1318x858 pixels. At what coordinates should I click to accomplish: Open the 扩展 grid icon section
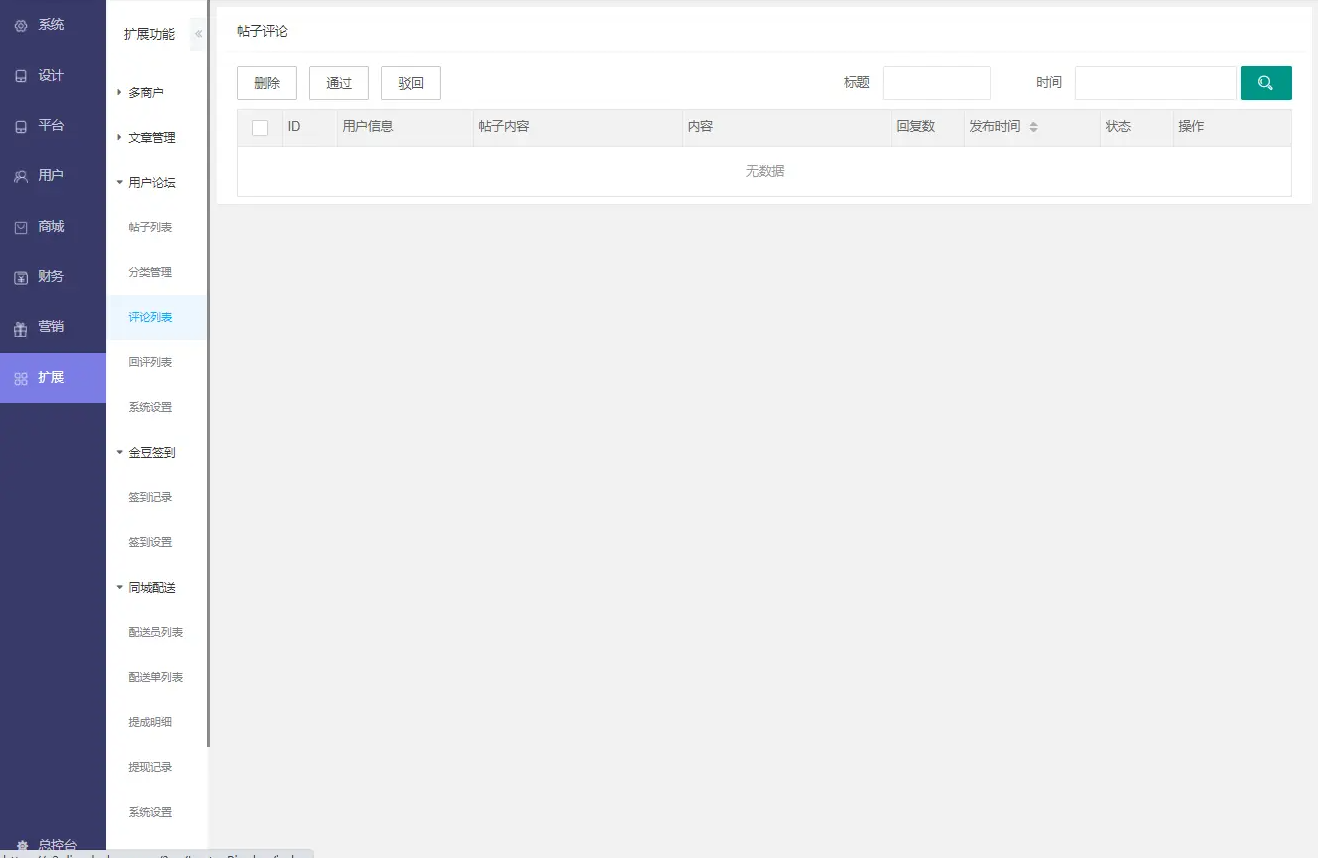pos(21,378)
